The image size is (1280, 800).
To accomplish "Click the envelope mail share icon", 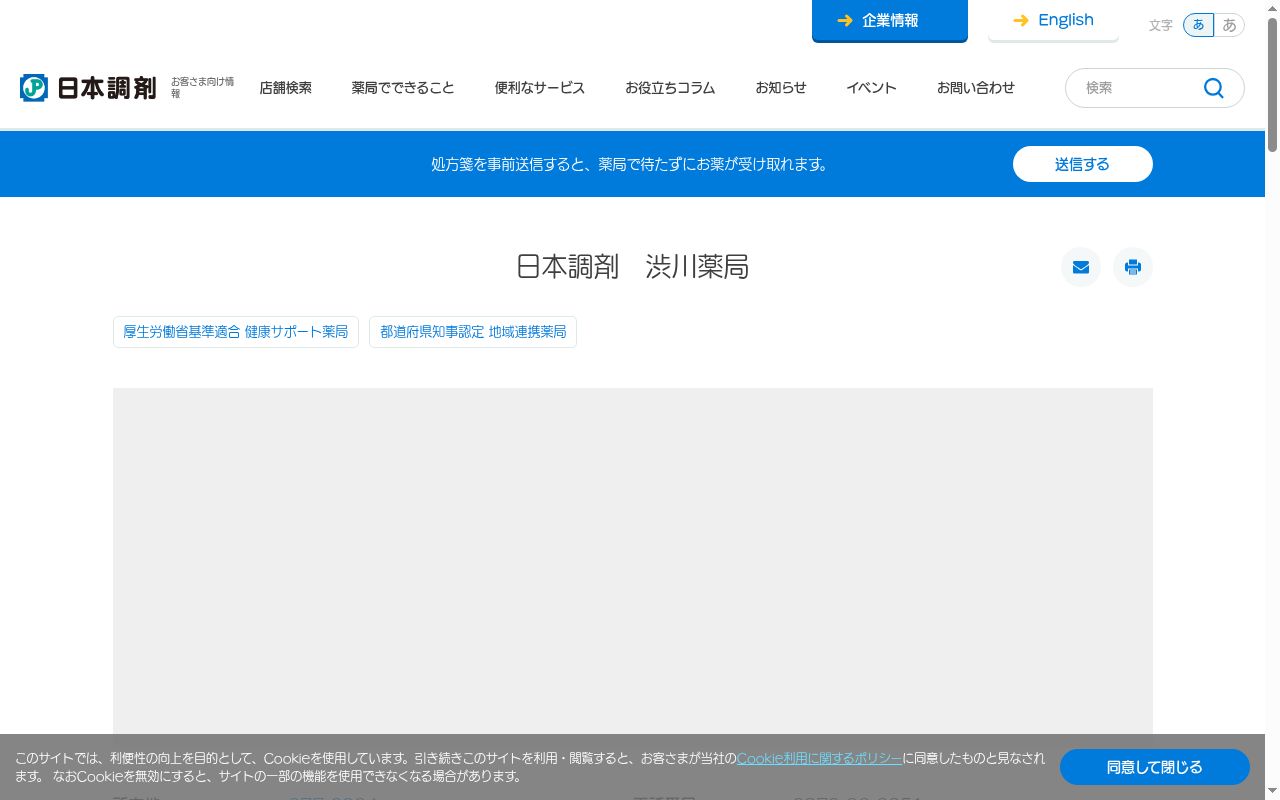I will (x=1081, y=267).
